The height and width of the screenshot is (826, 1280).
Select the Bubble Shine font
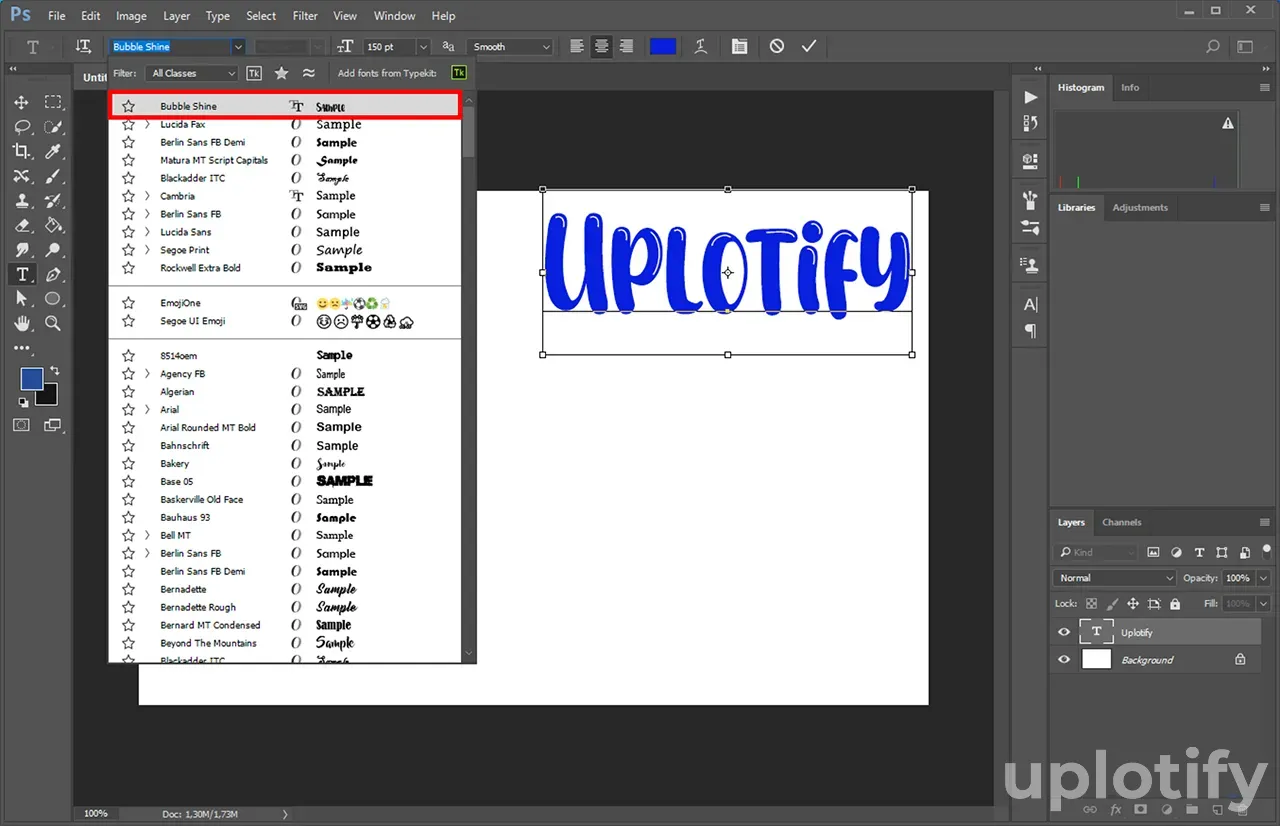284,106
